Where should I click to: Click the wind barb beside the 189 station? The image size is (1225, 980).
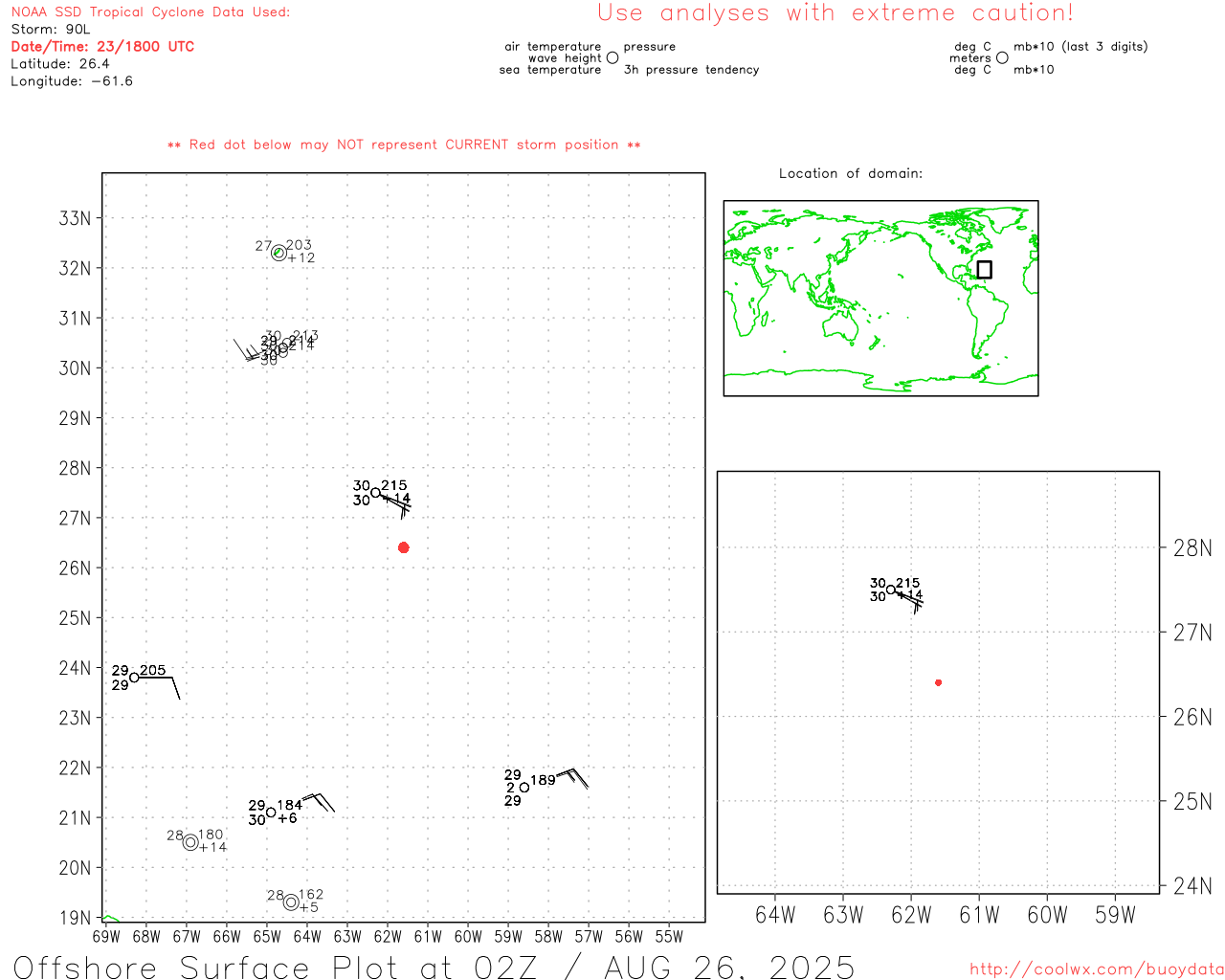point(572,777)
